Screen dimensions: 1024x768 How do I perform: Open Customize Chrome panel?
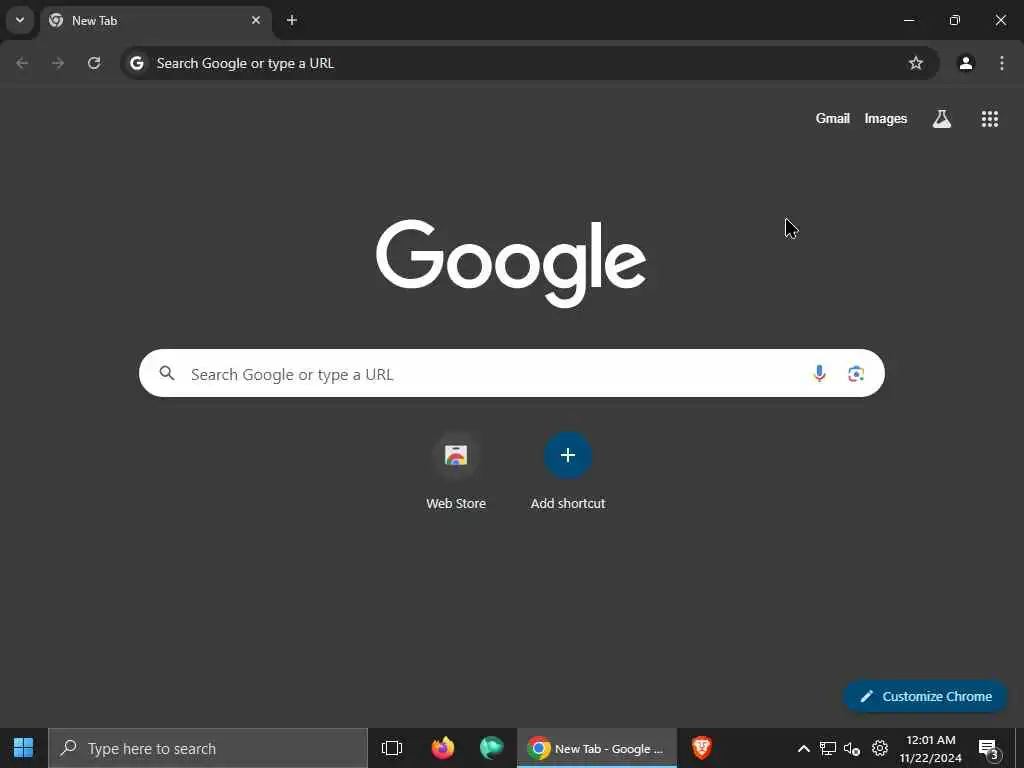coord(926,696)
